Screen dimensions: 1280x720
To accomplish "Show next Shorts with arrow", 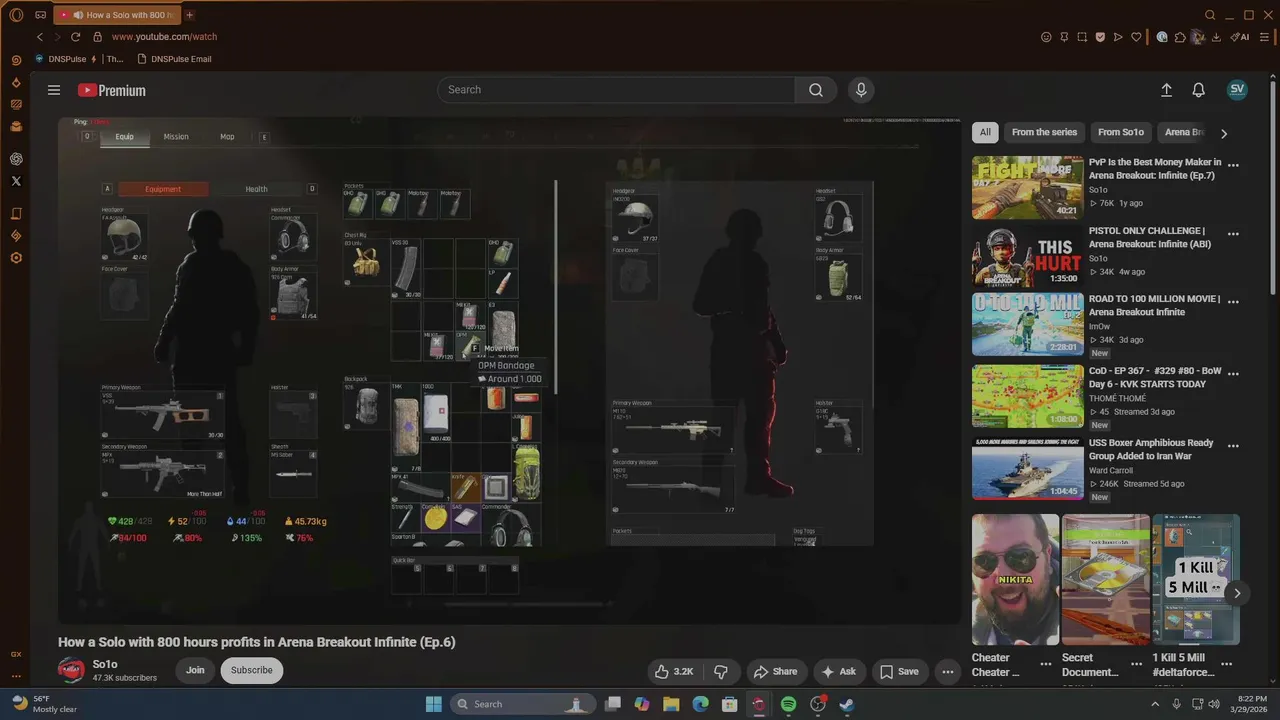I will point(1237,593).
